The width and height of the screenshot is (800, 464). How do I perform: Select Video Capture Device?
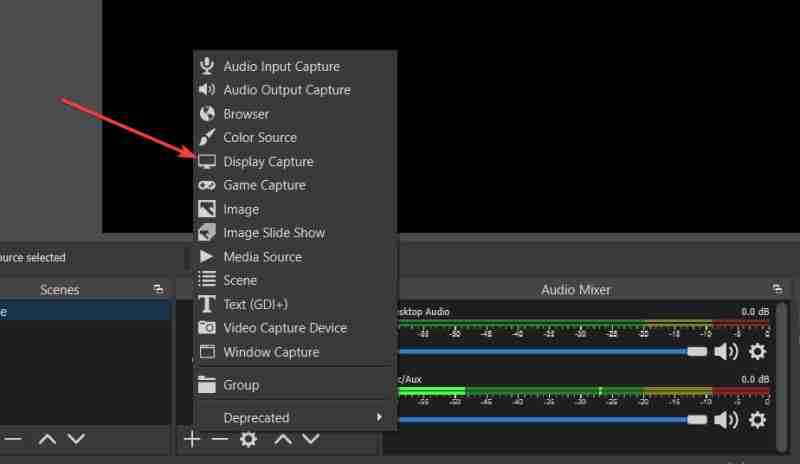click(x=295, y=328)
